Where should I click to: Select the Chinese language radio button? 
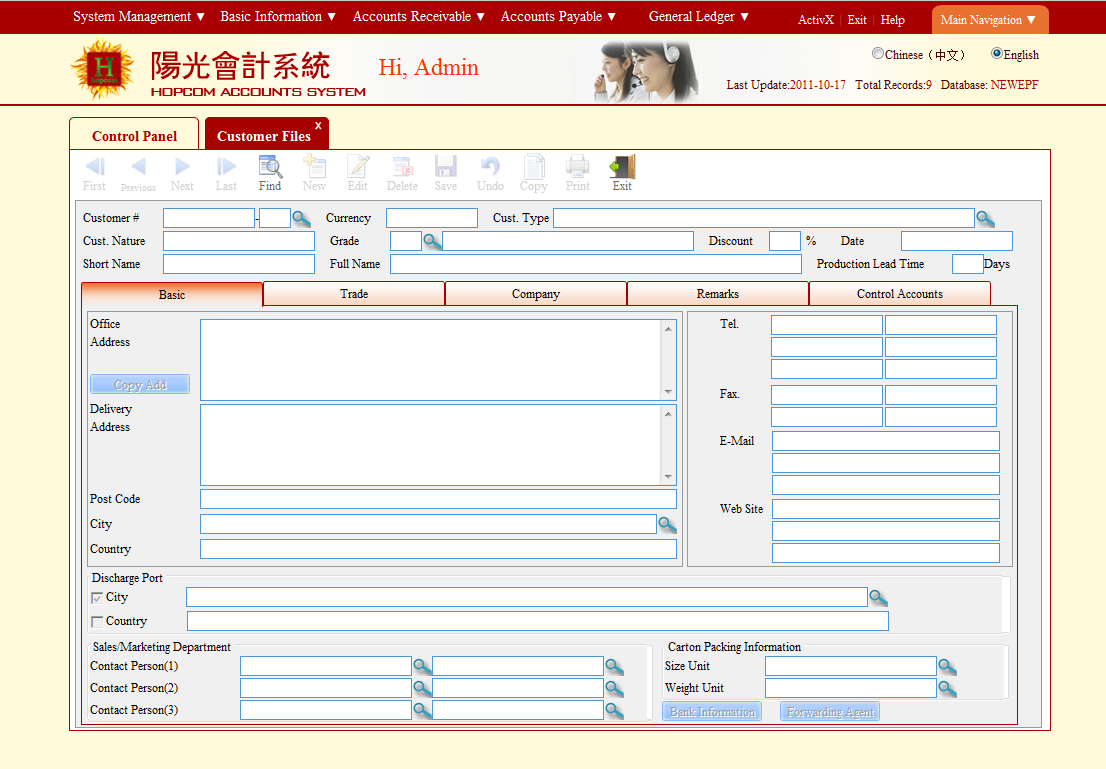pyautogui.click(x=878, y=54)
